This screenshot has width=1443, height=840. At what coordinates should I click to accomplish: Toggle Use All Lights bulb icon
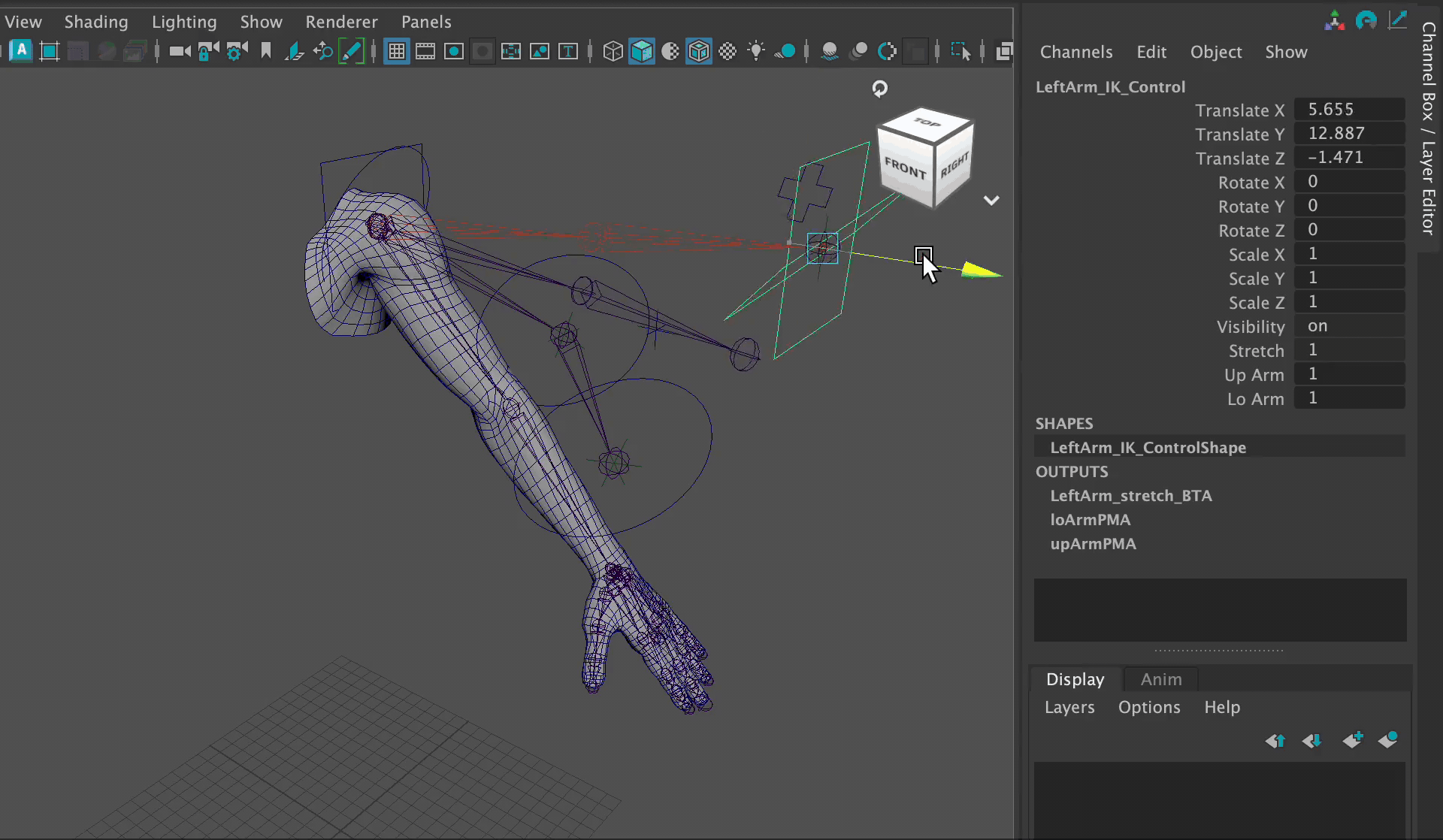click(755, 51)
